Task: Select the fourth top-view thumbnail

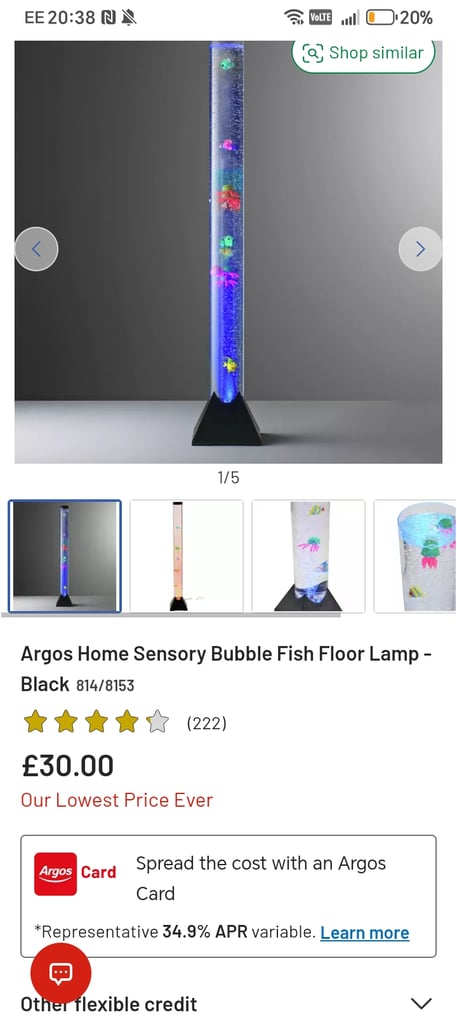Action: click(x=415, y=556)
